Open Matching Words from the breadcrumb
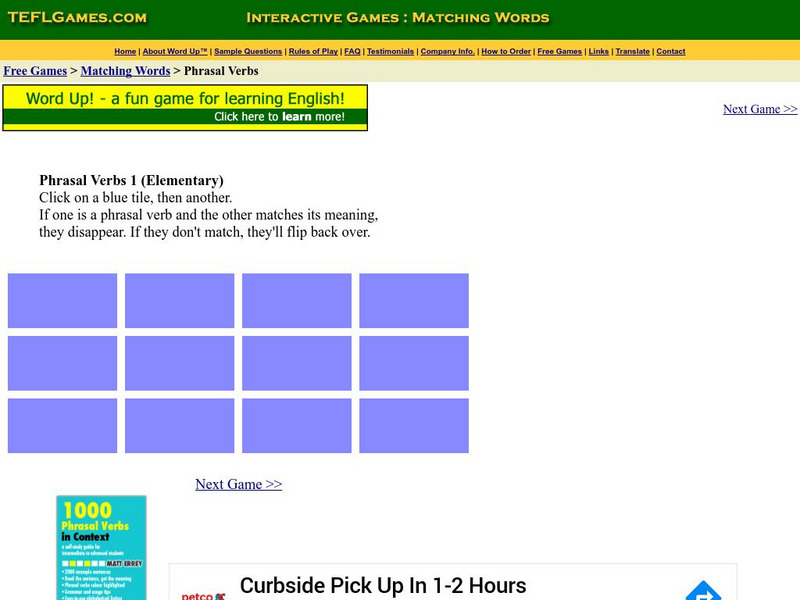 pos(125,71)
